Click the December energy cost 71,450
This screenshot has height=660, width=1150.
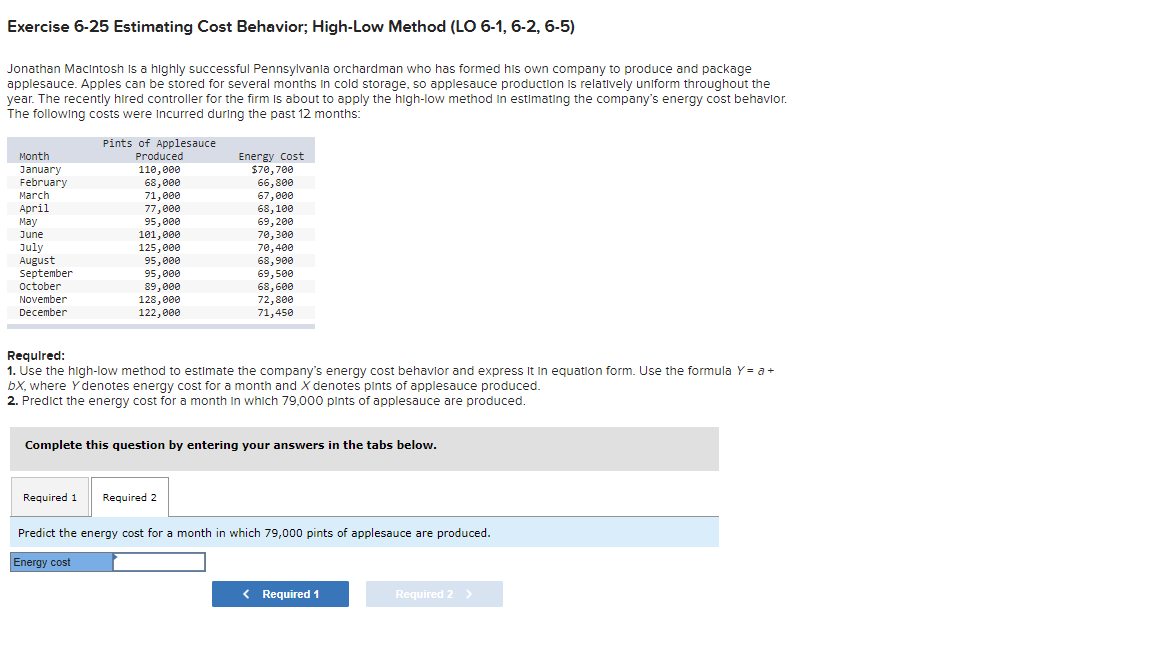[x=275, y=313]
